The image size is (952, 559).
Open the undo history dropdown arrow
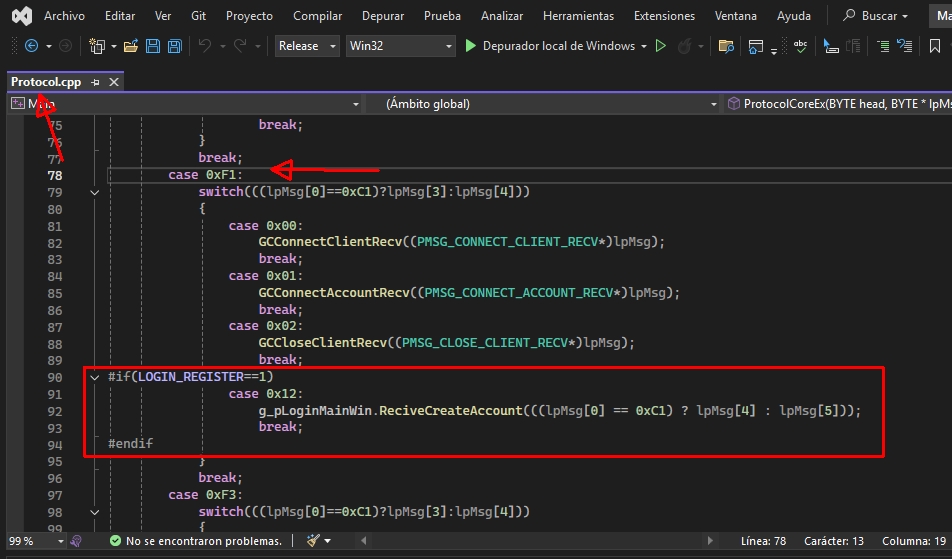point(223,46)
